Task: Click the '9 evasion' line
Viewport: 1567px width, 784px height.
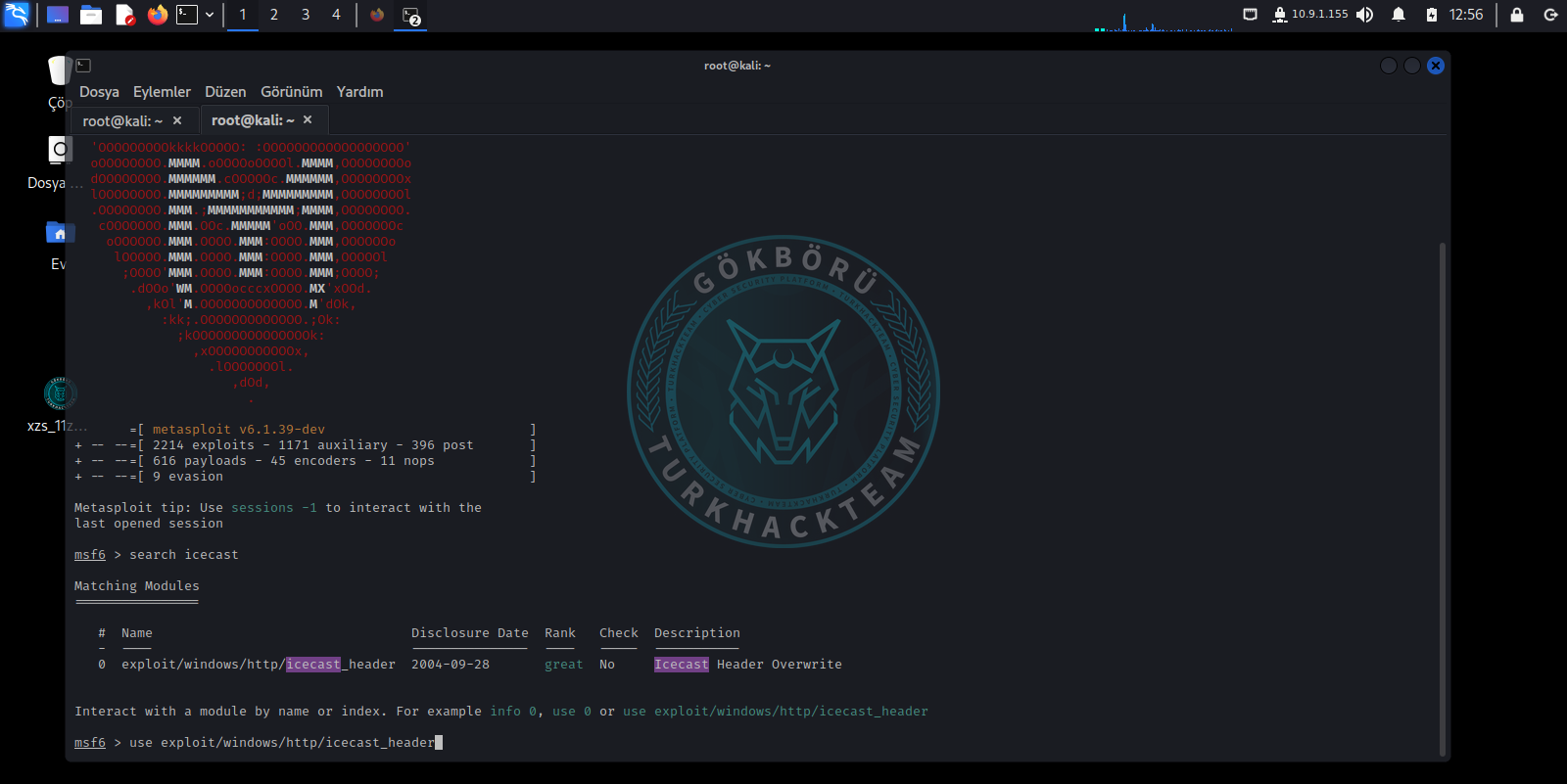Action: coord(188,477)
